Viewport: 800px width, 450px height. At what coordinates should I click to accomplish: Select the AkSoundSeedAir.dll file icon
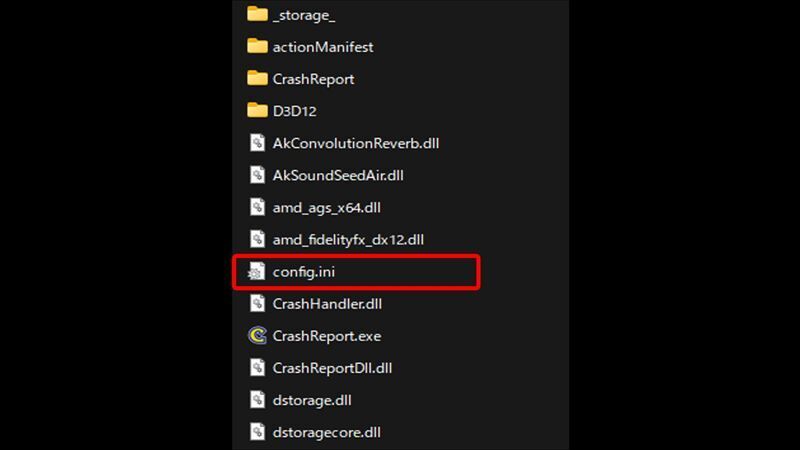coord(257,175)
